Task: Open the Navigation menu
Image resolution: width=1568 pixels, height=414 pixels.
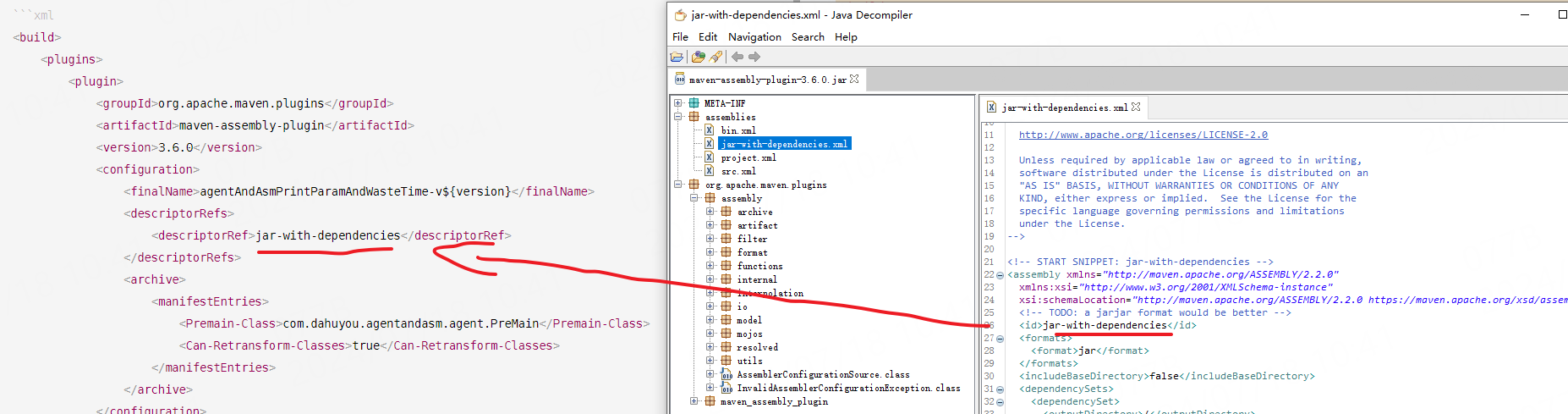Action: click(x=754, y=37)
